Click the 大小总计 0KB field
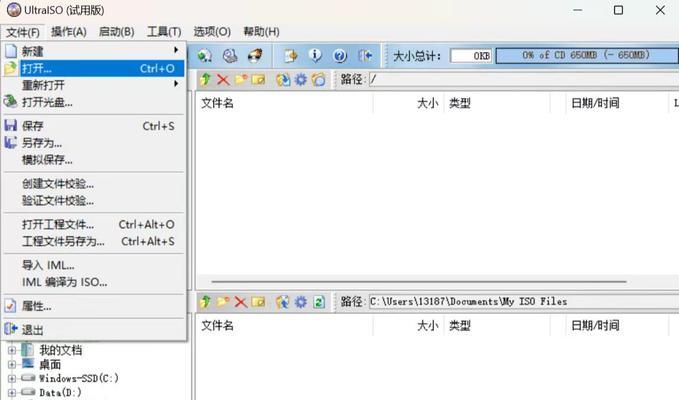The image size is (679, 400). coord(471,56)
